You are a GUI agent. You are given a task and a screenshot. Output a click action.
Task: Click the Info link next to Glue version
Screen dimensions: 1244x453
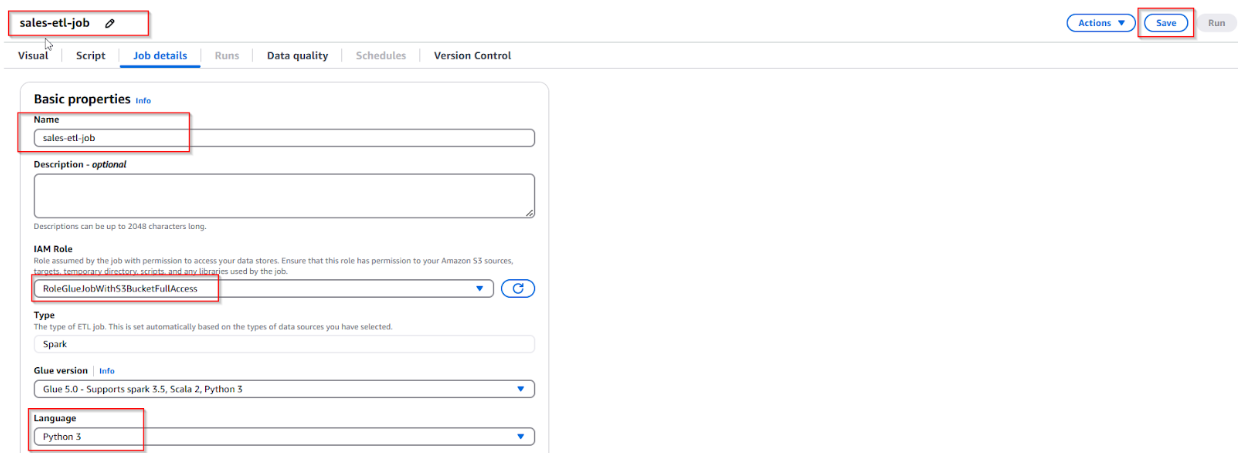pyautogui.click(x=107, y=371)
